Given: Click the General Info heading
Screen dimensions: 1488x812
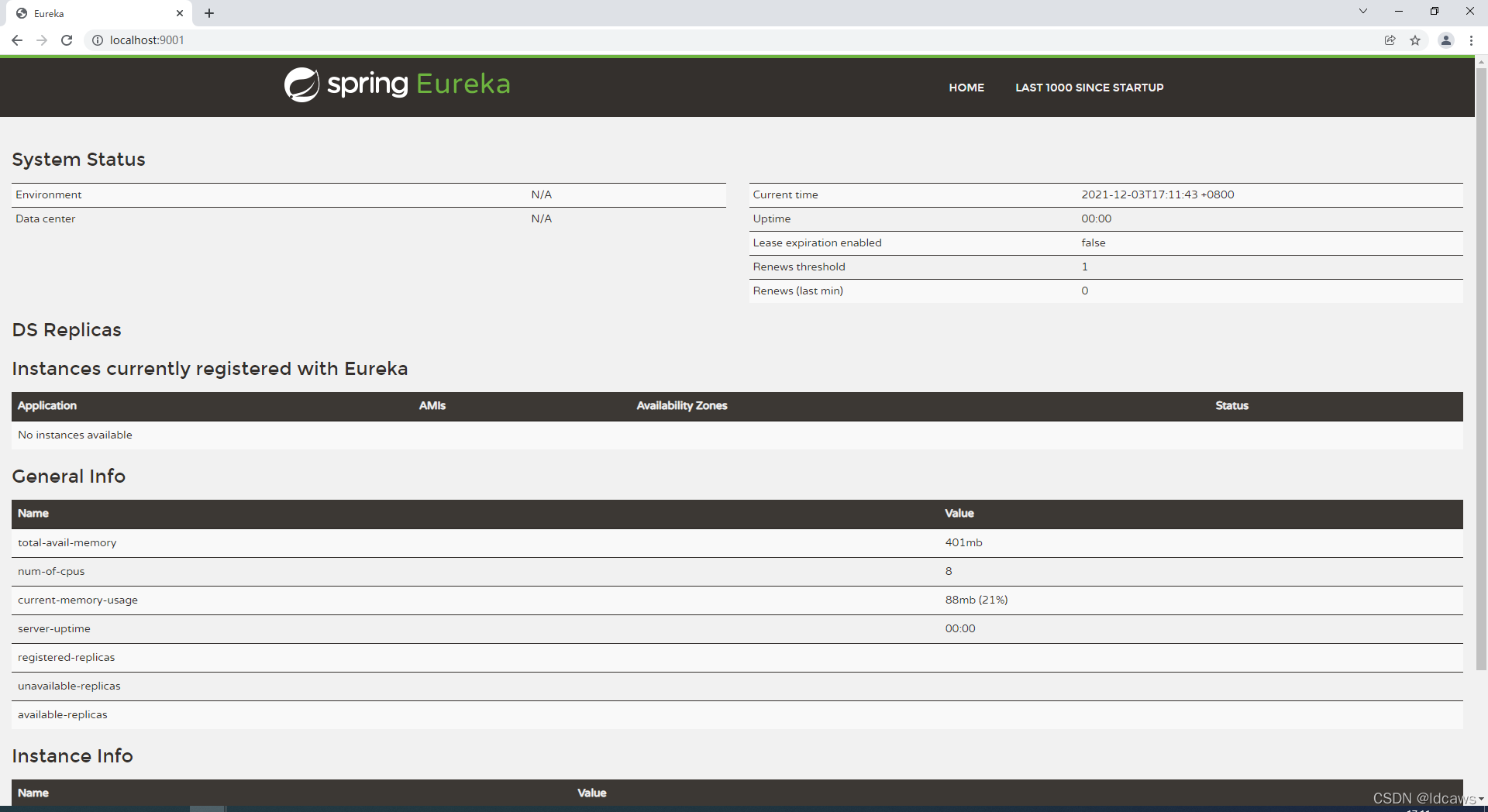Looking at the screenshot, I should click(x=68, y=477).
